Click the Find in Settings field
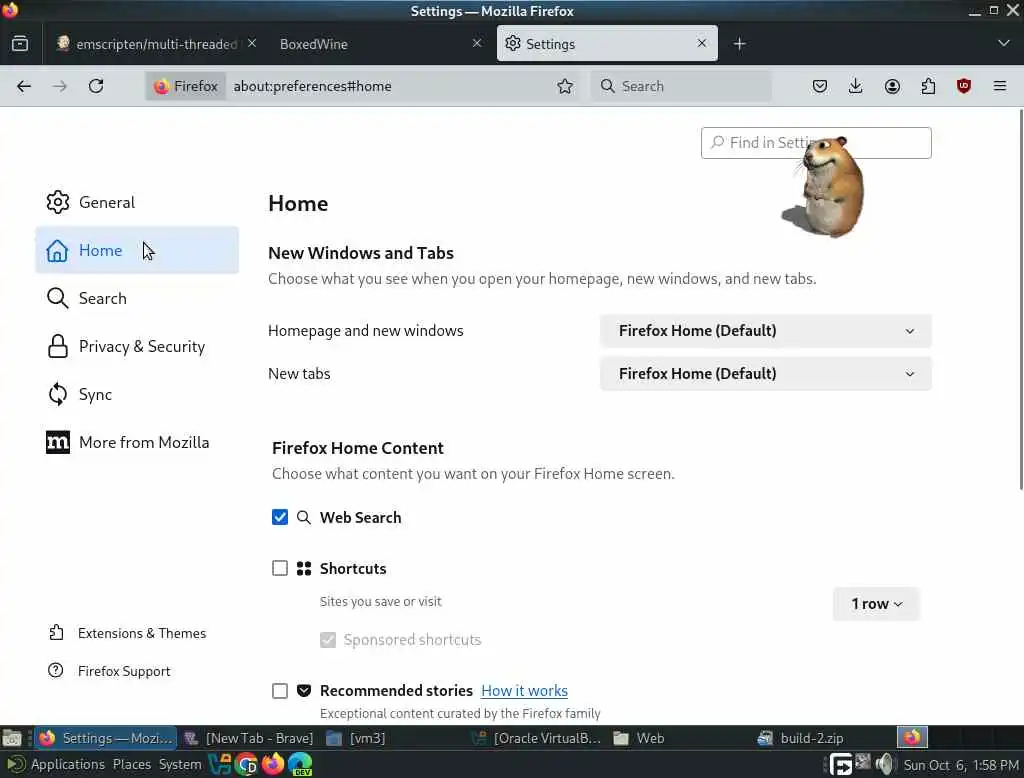 click(x=816, y=143)
